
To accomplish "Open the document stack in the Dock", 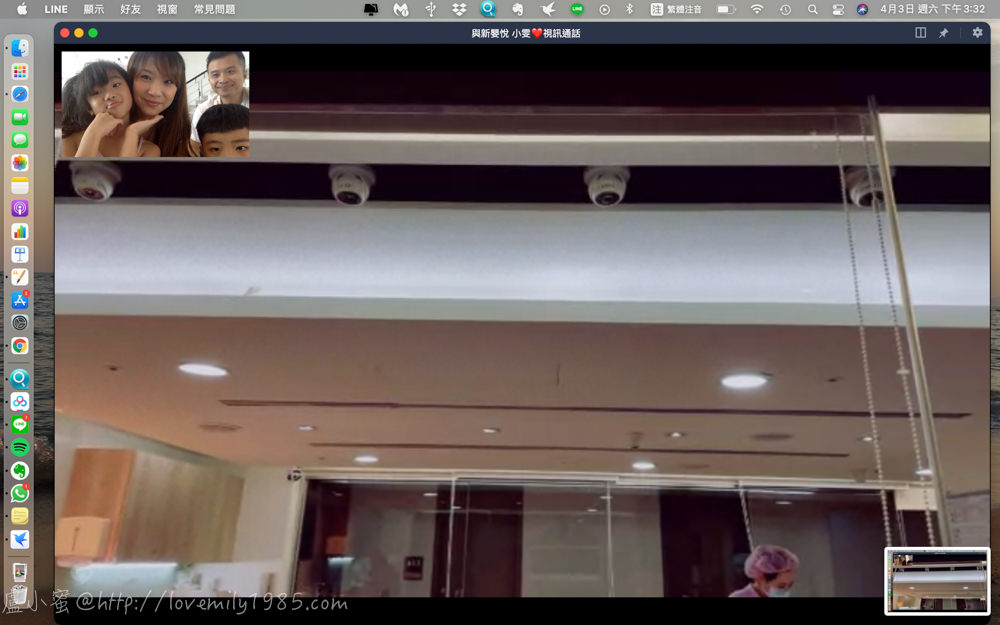I will 20,571.
